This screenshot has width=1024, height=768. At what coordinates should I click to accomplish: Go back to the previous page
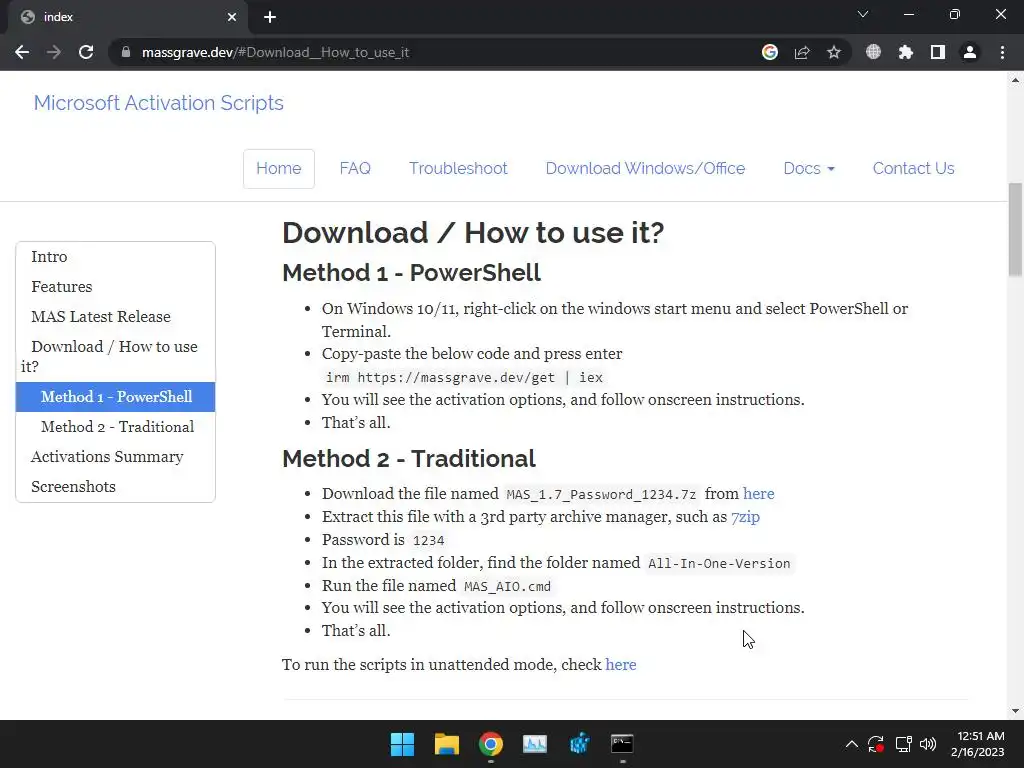click(22, 52)
